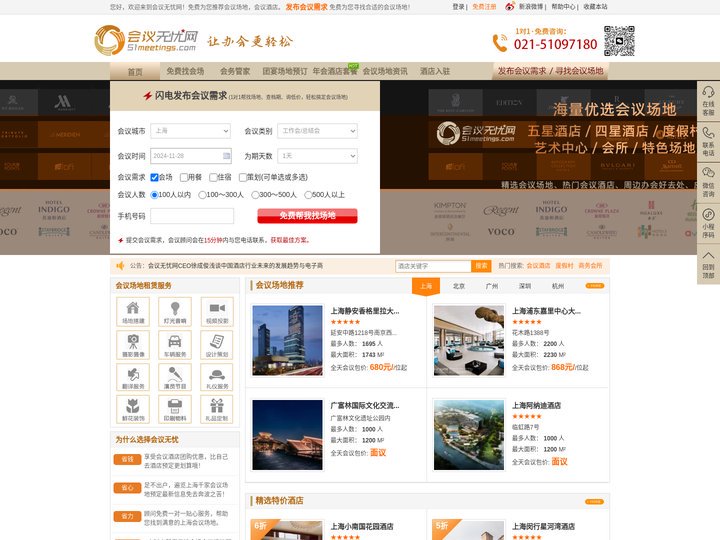Open the 鲜花装饰 flower icon
The height and width of the screenshot is (540, 720).
(133, 409)
